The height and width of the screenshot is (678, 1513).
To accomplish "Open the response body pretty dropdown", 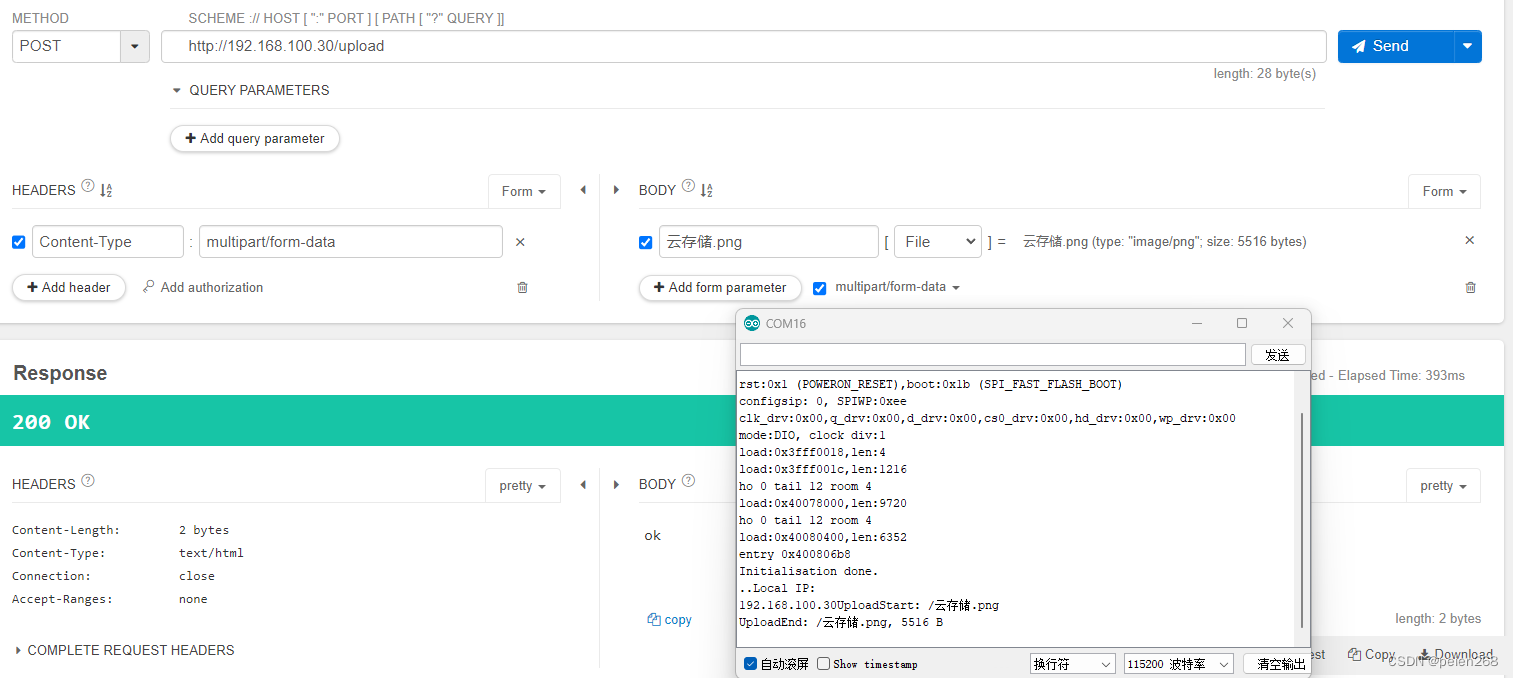I will 1443,485.
